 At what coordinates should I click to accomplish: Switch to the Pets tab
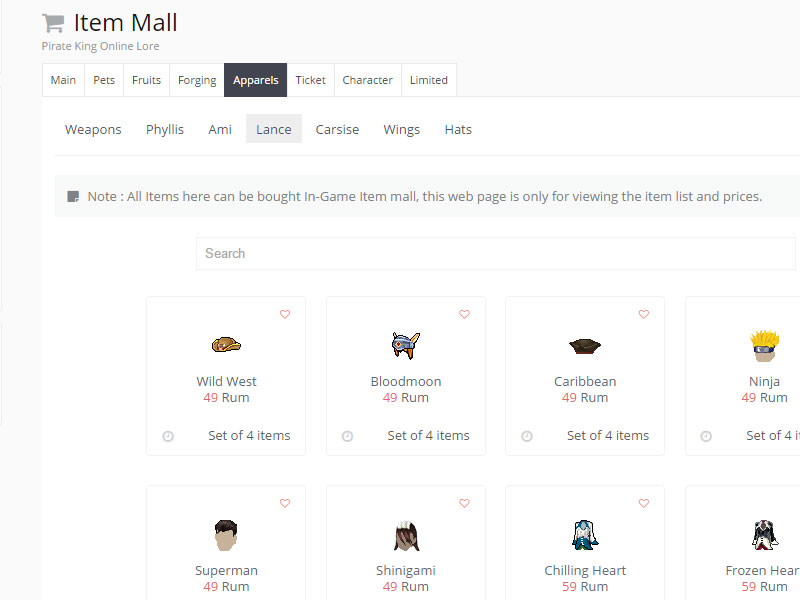[104, 80]
